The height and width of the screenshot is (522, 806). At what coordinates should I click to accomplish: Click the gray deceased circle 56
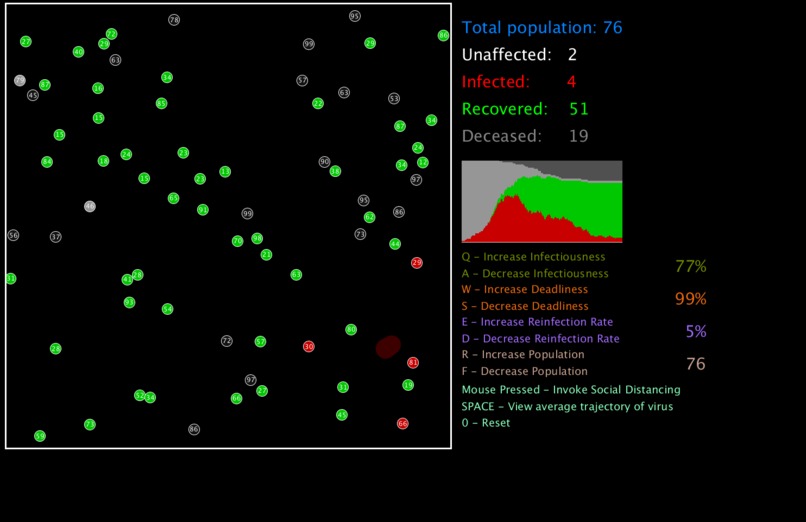point(13,235)
